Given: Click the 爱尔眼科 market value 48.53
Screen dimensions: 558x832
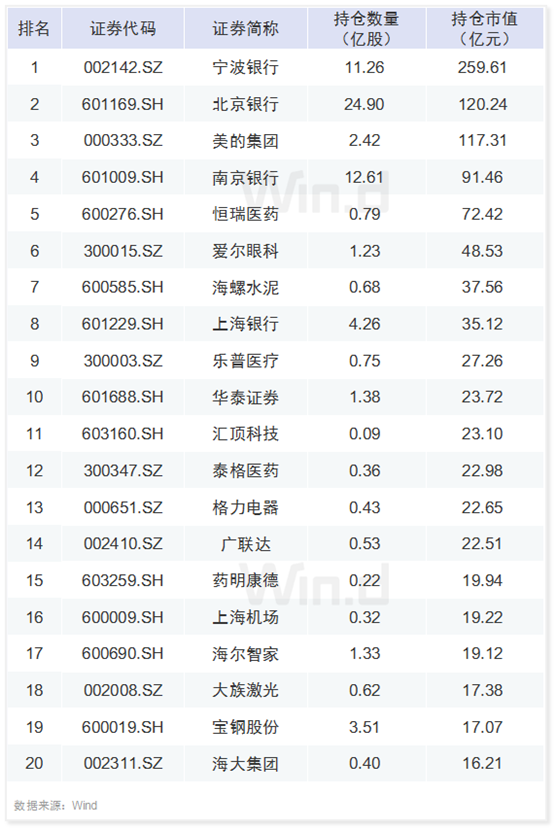Looking at the screenshot, I should 482,250.
